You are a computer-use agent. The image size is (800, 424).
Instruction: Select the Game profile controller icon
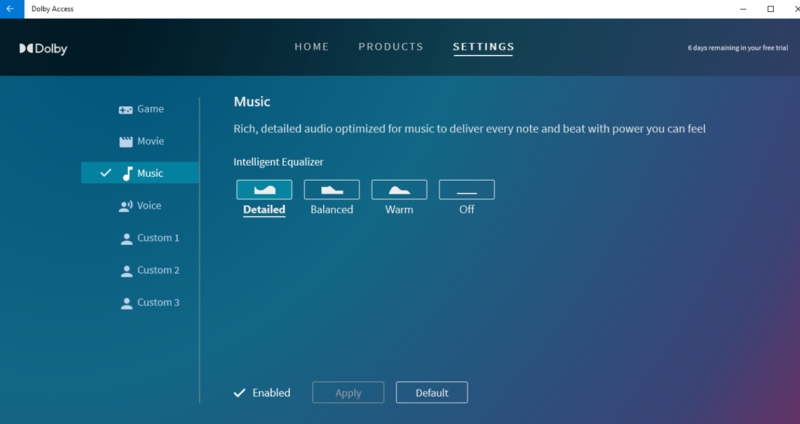[126, 109]
